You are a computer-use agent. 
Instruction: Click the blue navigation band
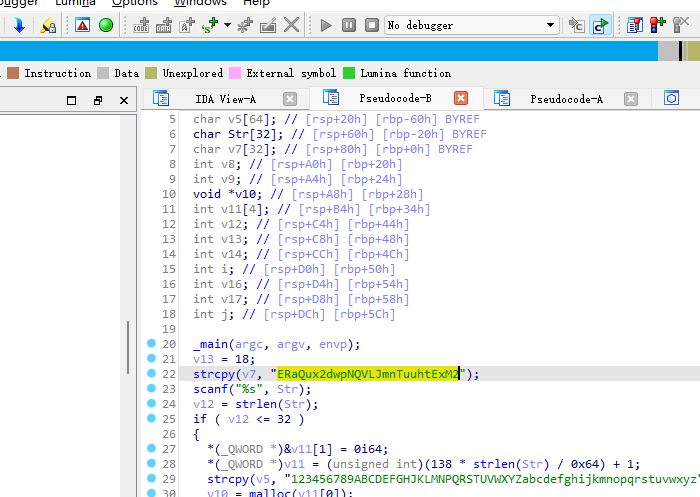tap(329, 51)
